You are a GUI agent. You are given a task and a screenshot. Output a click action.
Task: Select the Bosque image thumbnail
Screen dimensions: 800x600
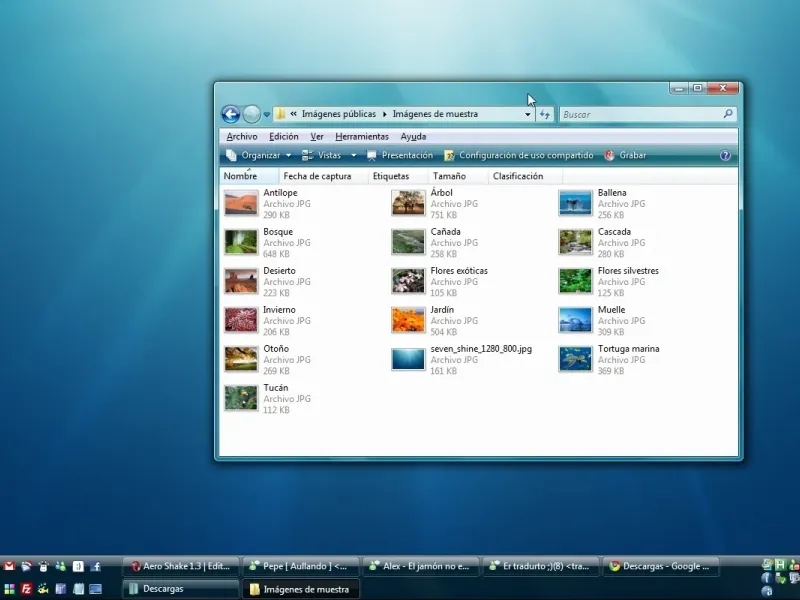click(241, 242)
